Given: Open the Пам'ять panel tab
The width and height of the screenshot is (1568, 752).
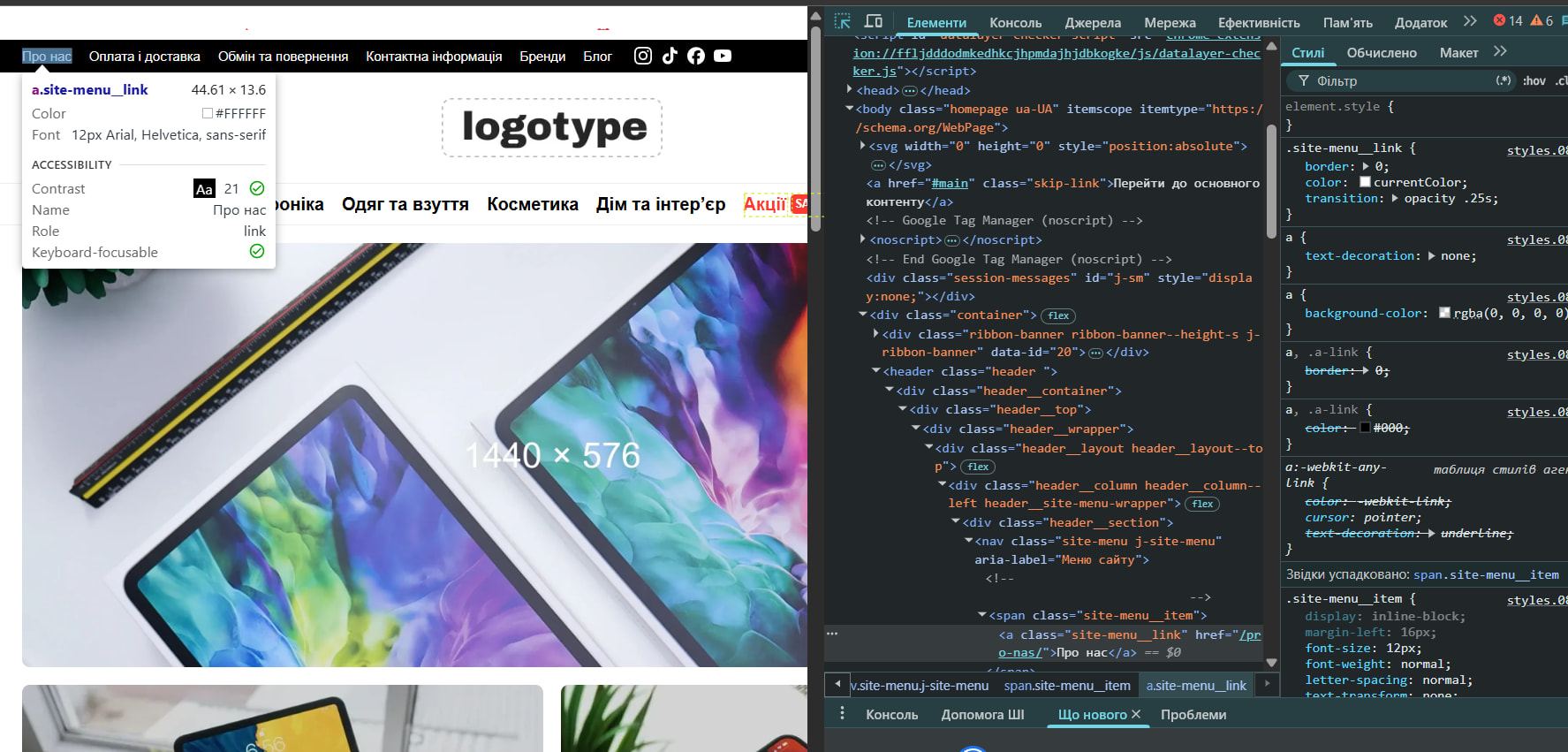Looking at the screenshot, I should [1348, 23].
